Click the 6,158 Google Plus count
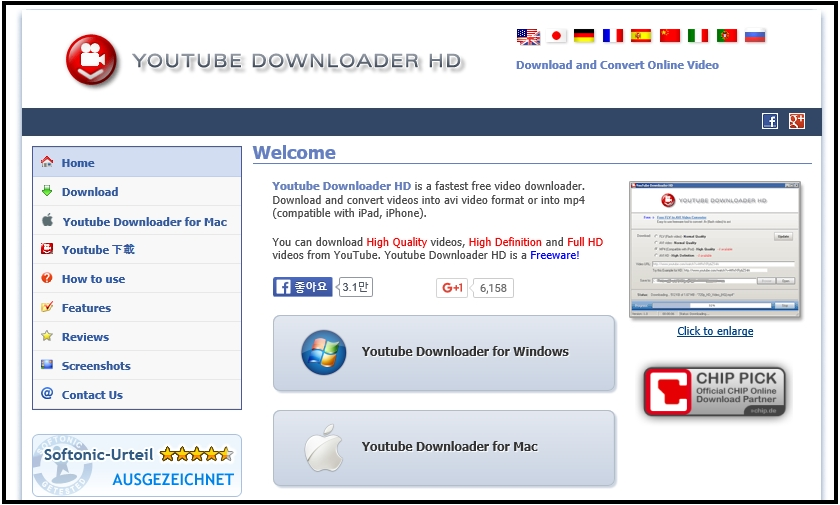The image size is (840, 505). pos(493,288)
